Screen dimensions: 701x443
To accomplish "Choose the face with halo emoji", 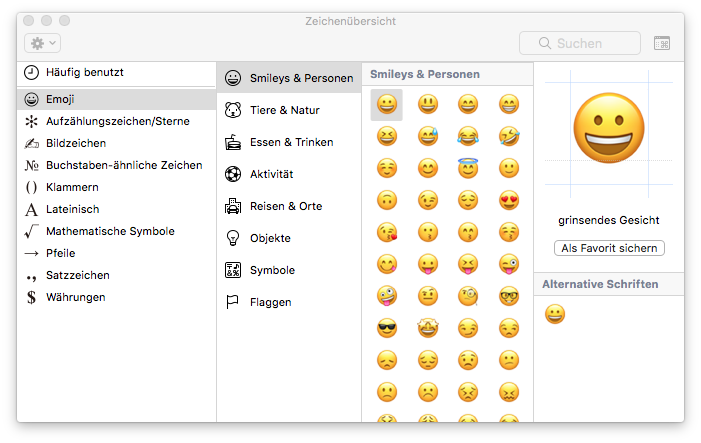I will coord(468,168).
